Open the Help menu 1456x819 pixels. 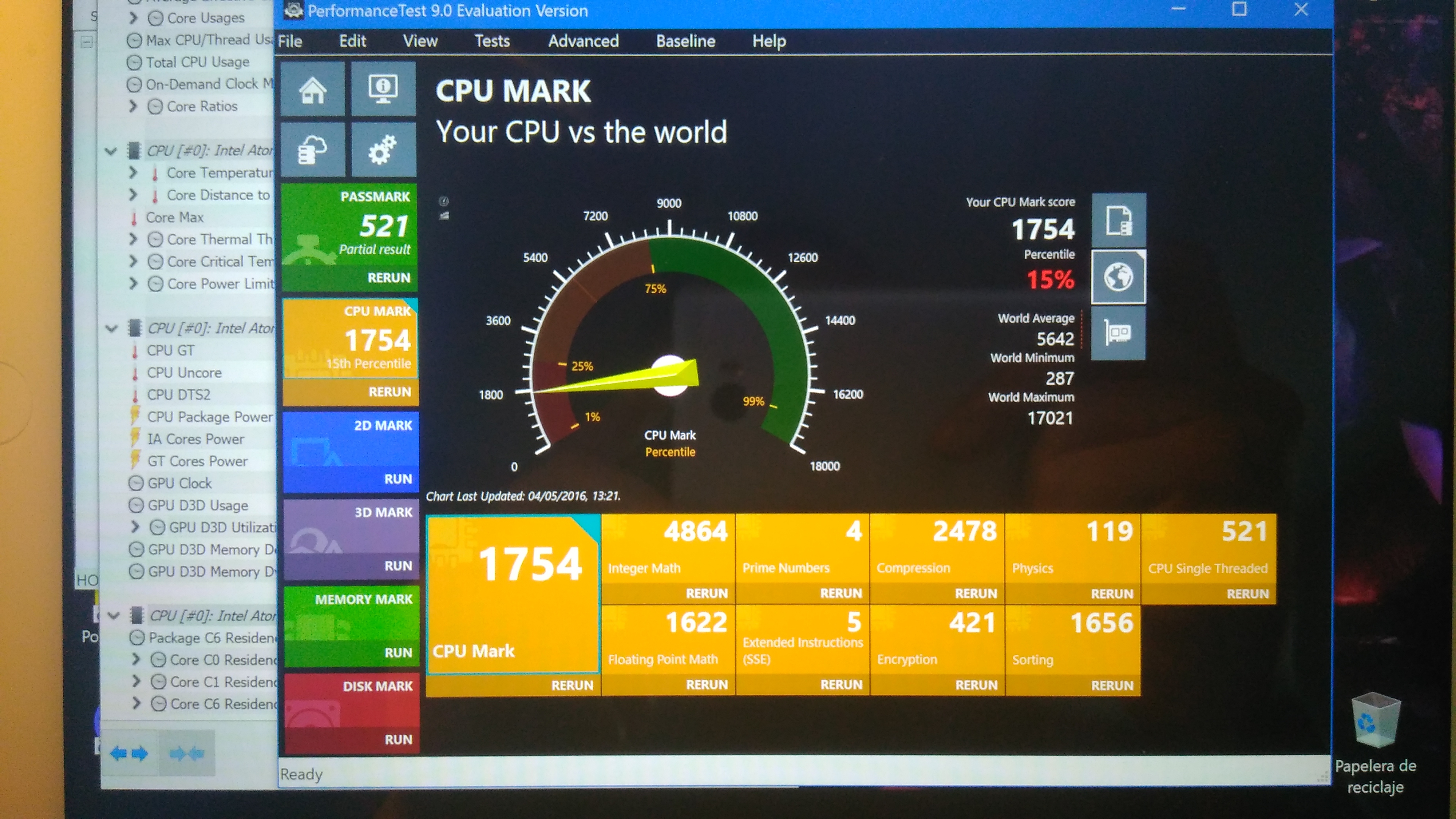click(769, 41)
